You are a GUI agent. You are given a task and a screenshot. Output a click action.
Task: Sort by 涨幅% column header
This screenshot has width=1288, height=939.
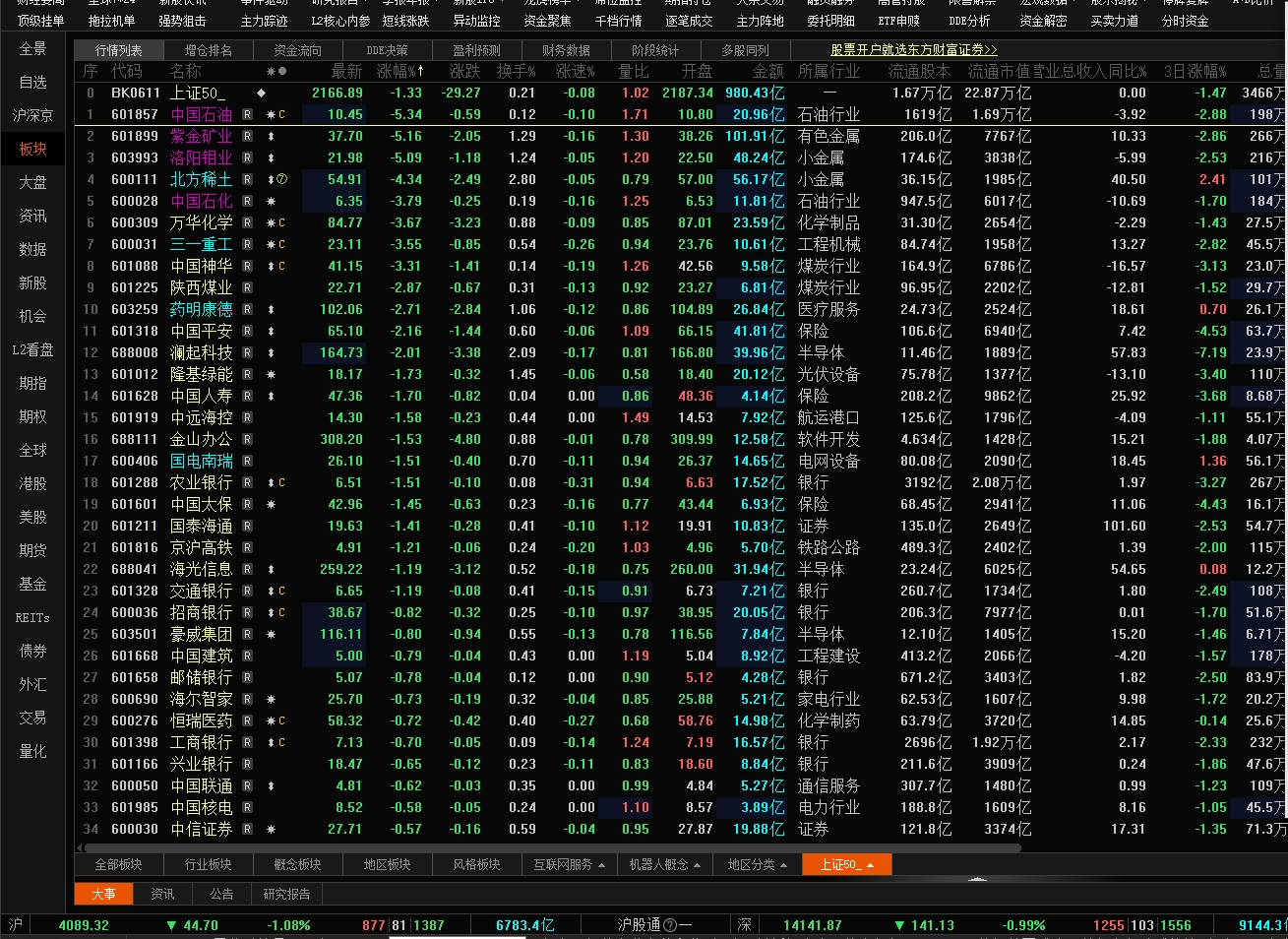pos(400,71)
